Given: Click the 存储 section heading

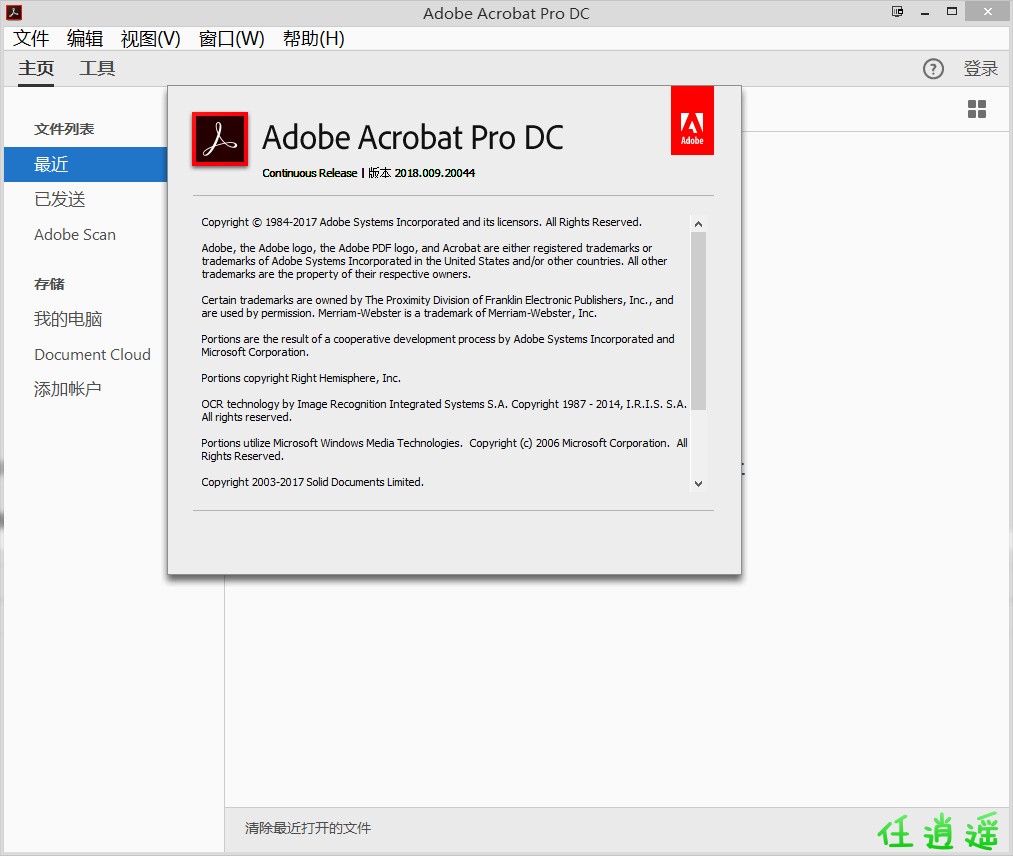Looking at the screenshot, I should point(49,284).
